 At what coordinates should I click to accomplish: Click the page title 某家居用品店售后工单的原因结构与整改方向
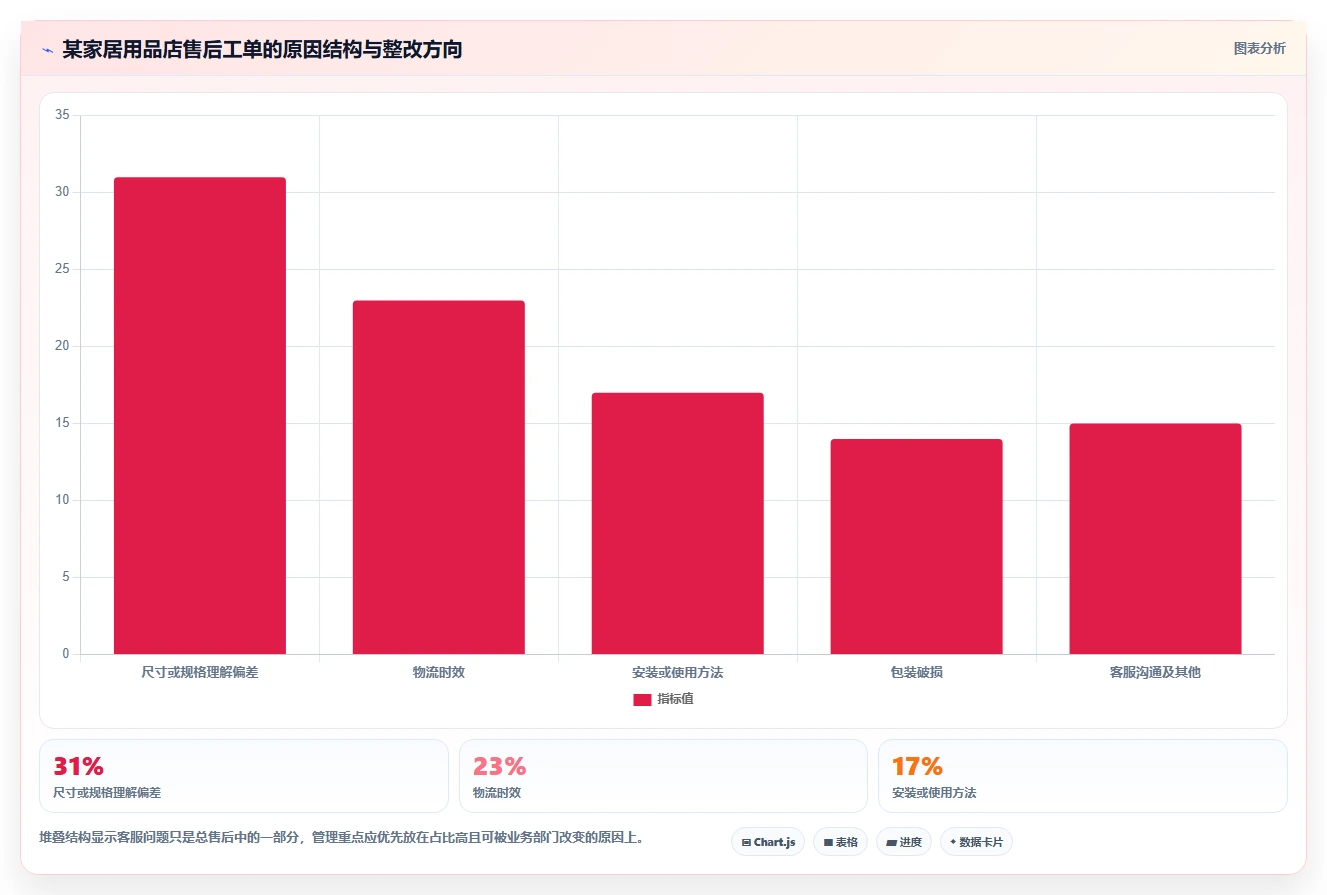(x=262, y=49)
